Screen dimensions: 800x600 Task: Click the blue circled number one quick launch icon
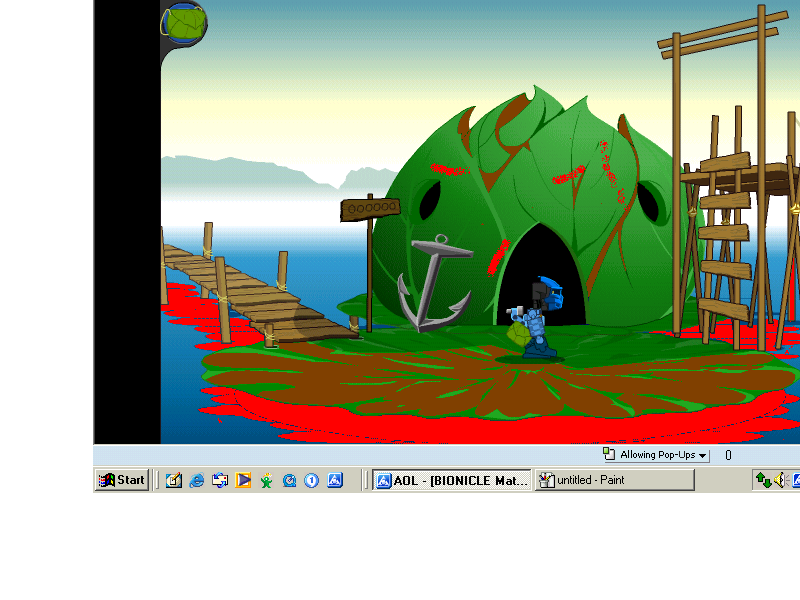coord(312,481)
